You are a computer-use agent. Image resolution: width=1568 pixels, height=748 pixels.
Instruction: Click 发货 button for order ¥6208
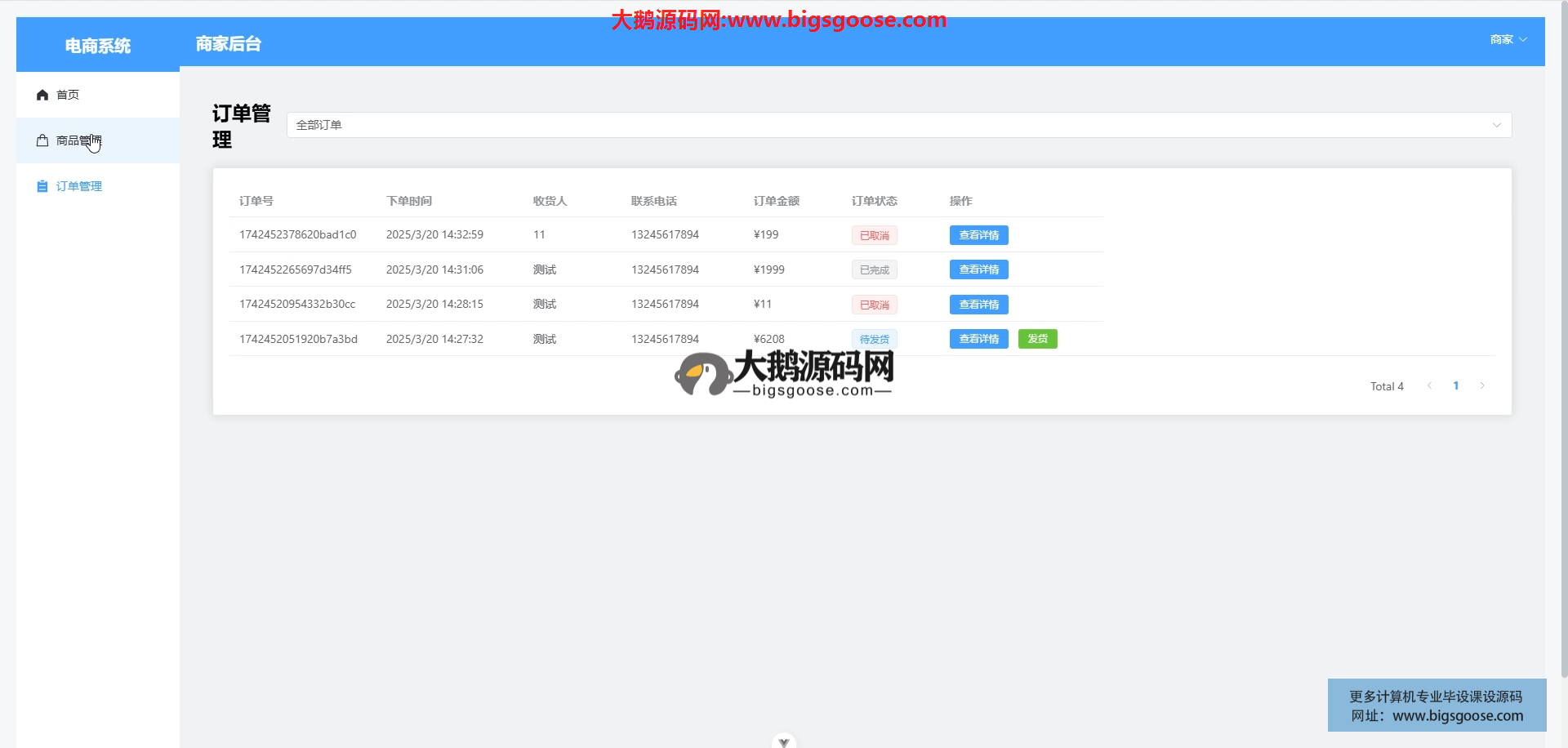[x=1037, y=339]
